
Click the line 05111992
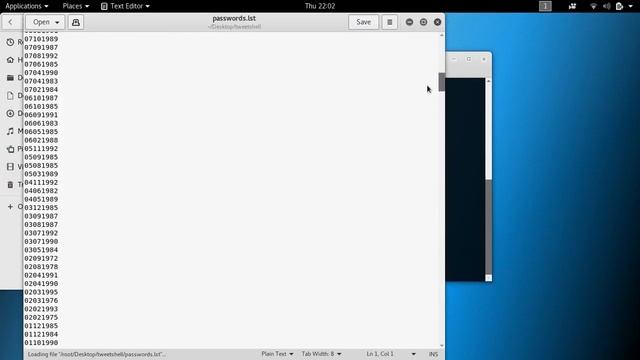point(41,149)
